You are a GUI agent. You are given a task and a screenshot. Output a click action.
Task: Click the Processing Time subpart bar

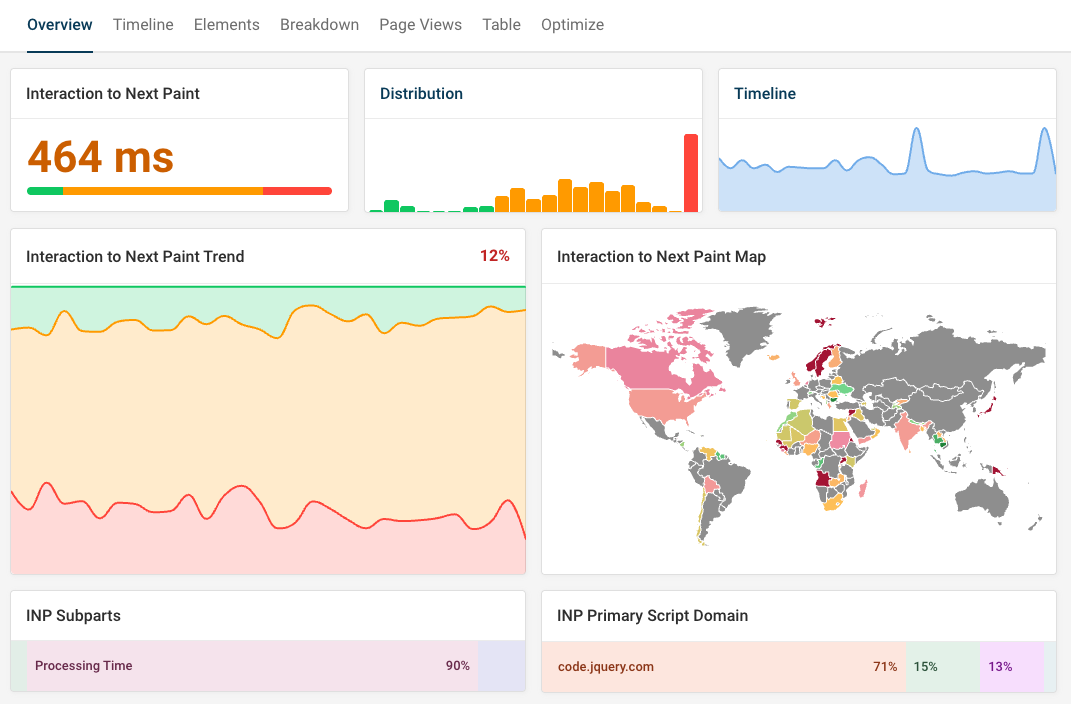(250, 666)
